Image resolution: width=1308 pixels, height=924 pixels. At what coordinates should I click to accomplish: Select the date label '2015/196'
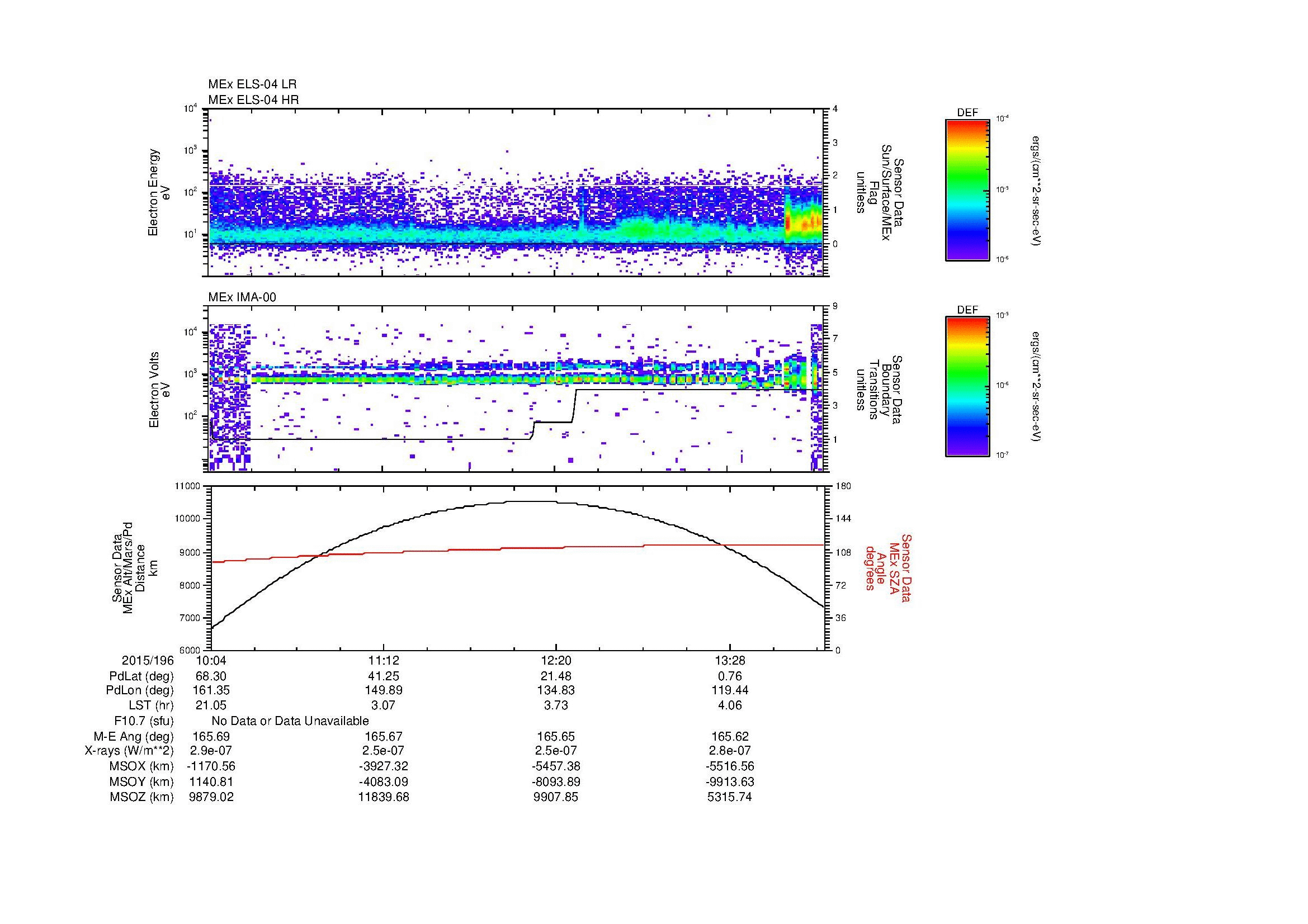[148, 661]
